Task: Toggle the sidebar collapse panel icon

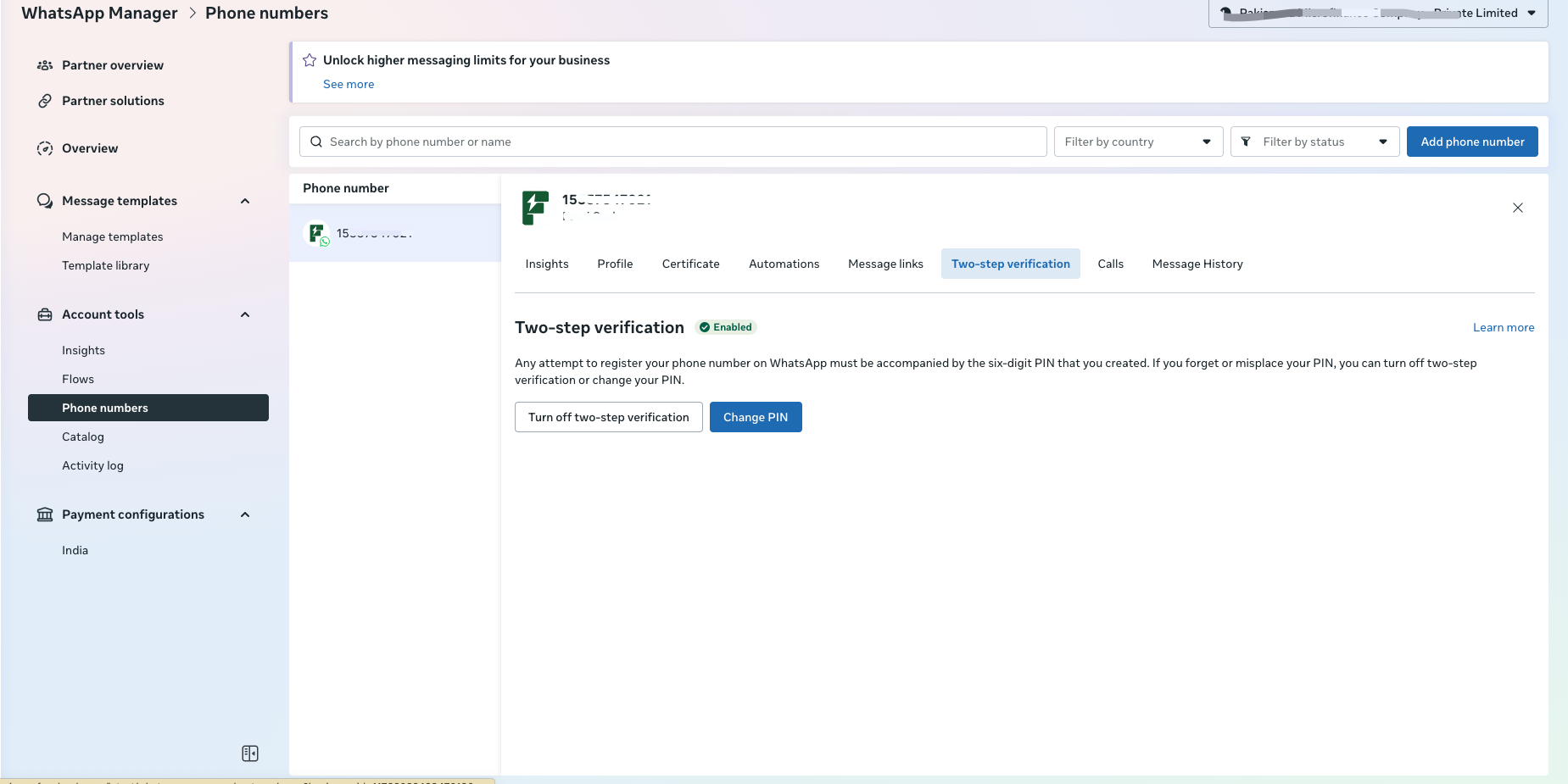Action: click(250, 753)
